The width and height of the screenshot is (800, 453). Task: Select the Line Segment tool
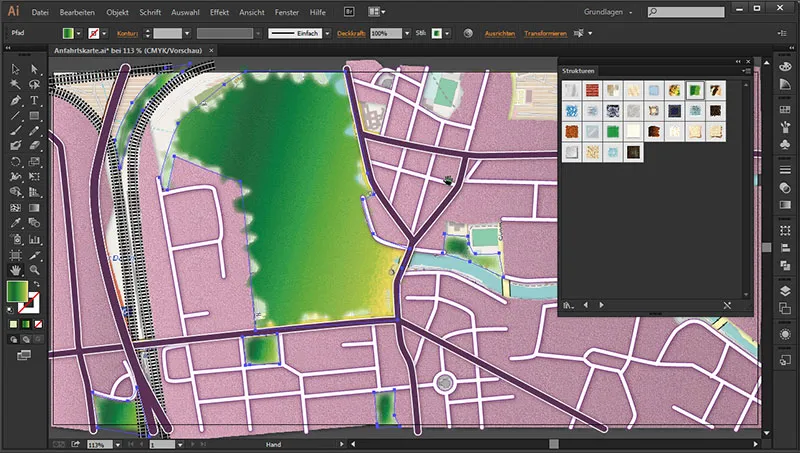pyautogui.click(x=15, y=115)
